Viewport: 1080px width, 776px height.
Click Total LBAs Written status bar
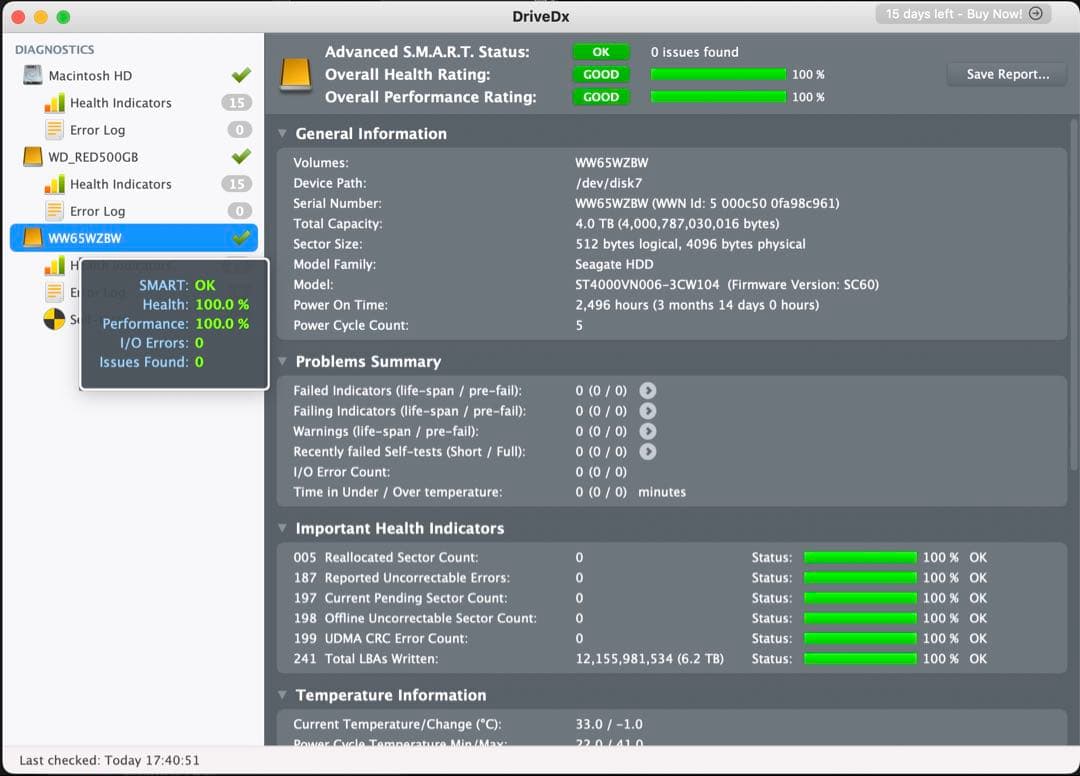[860, 658]
